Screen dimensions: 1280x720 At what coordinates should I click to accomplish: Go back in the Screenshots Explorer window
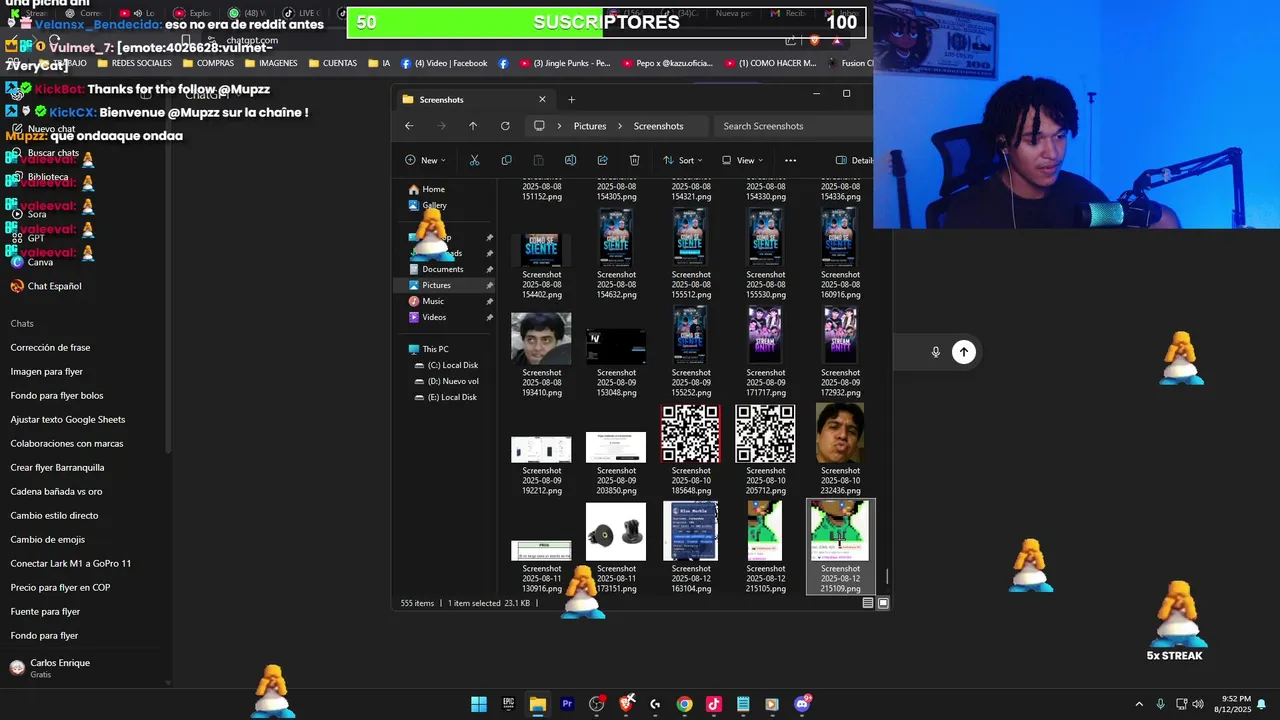tap(409, 126)
